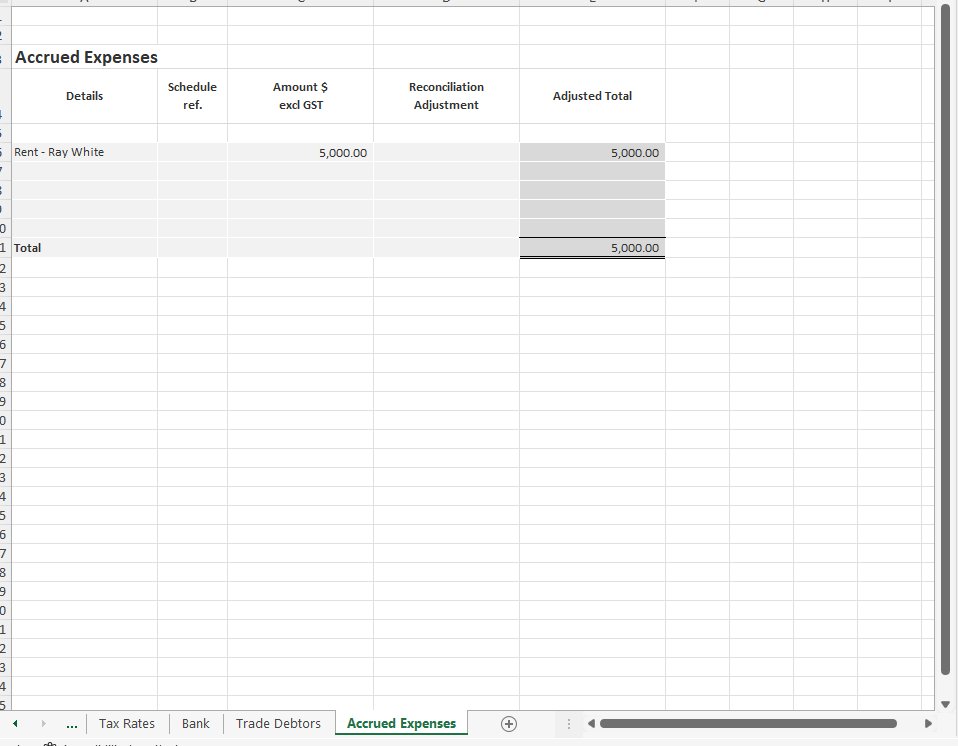The image size is (958, 746).
Task: Switch to the Tax Rates sheet
Action: (127, 723)
